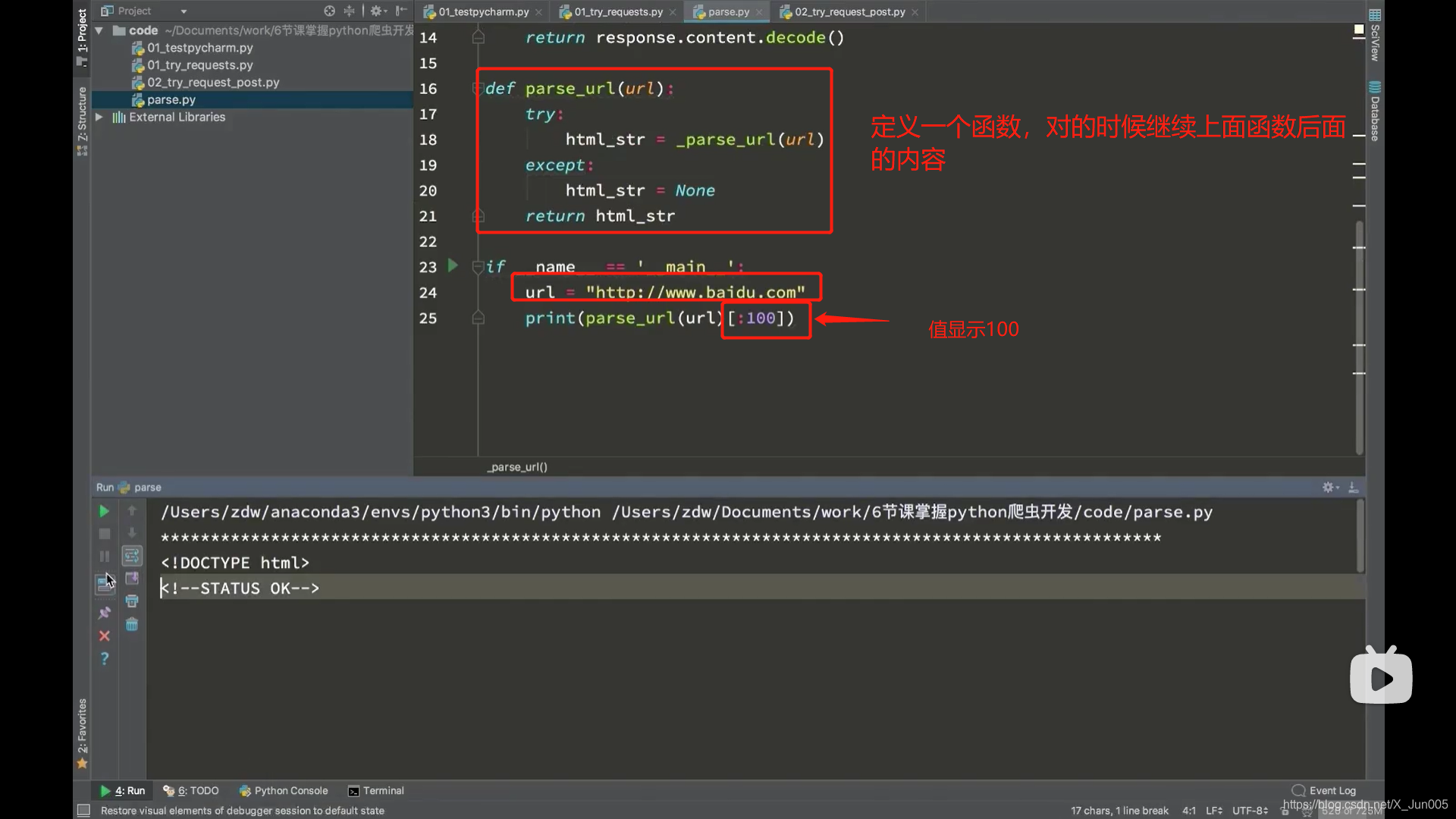Expand External Libraries tree node

point(99,118)
